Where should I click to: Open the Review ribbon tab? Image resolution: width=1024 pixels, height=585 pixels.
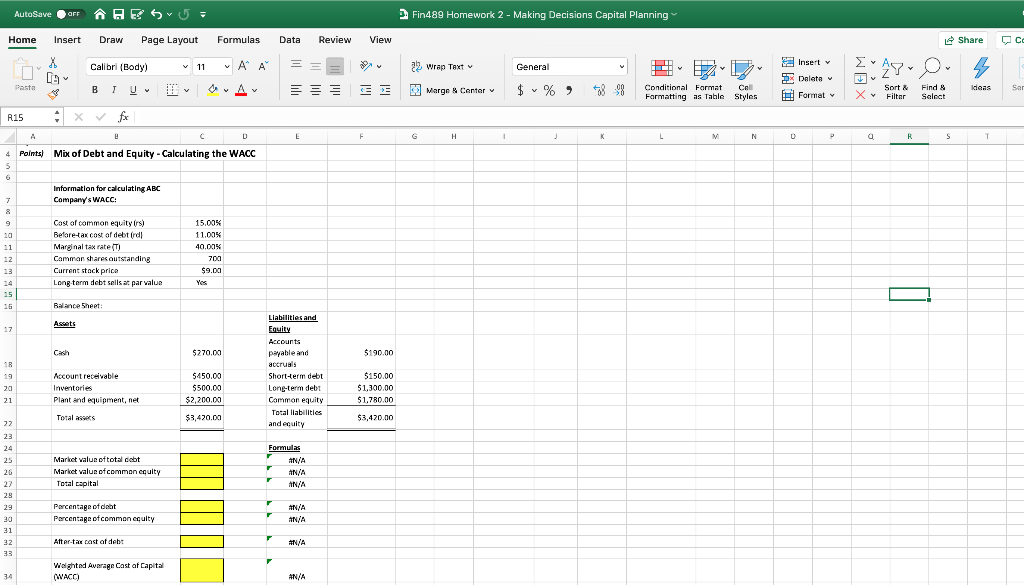(x=335, y=40)
